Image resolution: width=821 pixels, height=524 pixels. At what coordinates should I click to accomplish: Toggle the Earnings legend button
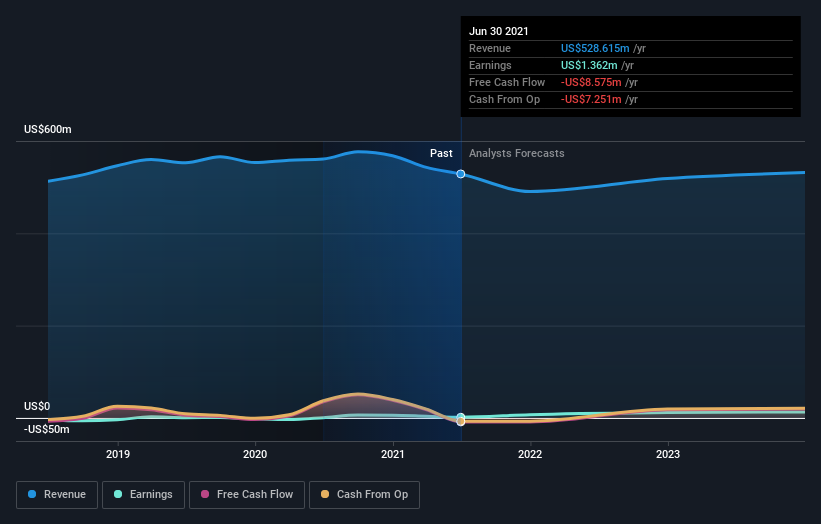[143, 495]
